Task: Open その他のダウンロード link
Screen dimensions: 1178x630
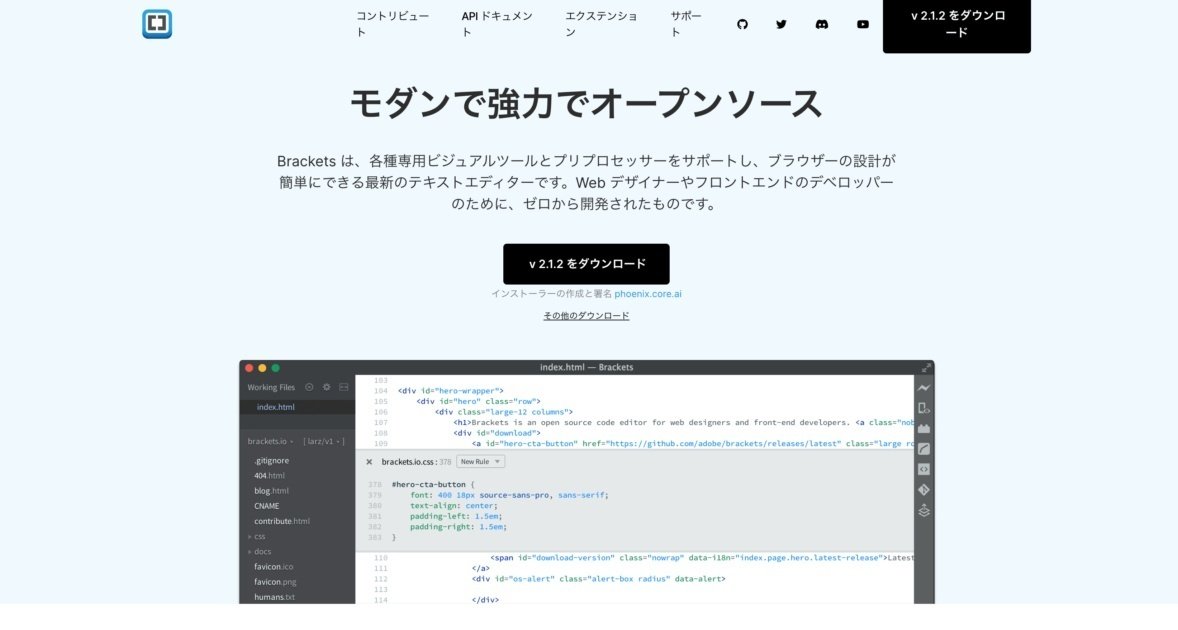Action: (586, 315)
